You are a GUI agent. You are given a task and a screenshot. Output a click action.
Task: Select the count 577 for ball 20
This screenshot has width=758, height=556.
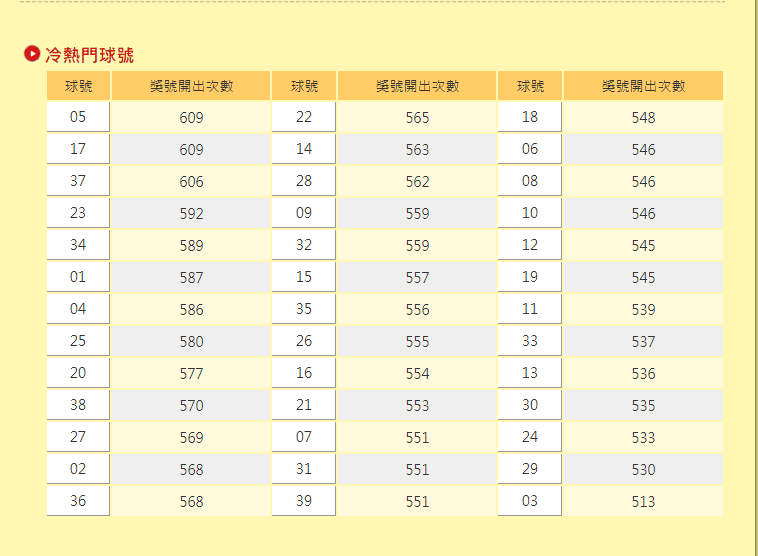[191, 373]
